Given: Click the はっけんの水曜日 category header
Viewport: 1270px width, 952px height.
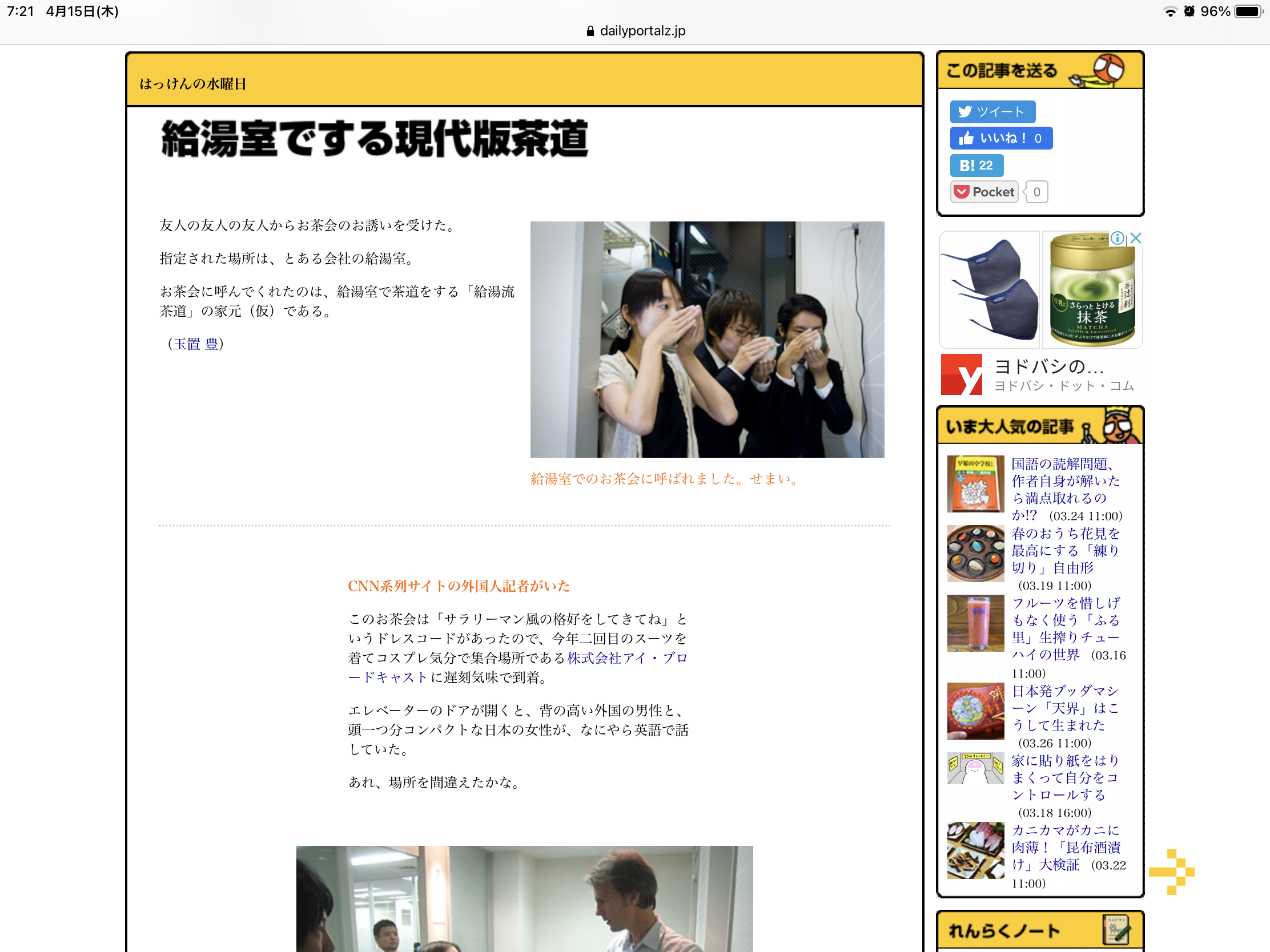Looking at the screenshot, I should pyautogui.click(x=193, y=84).
